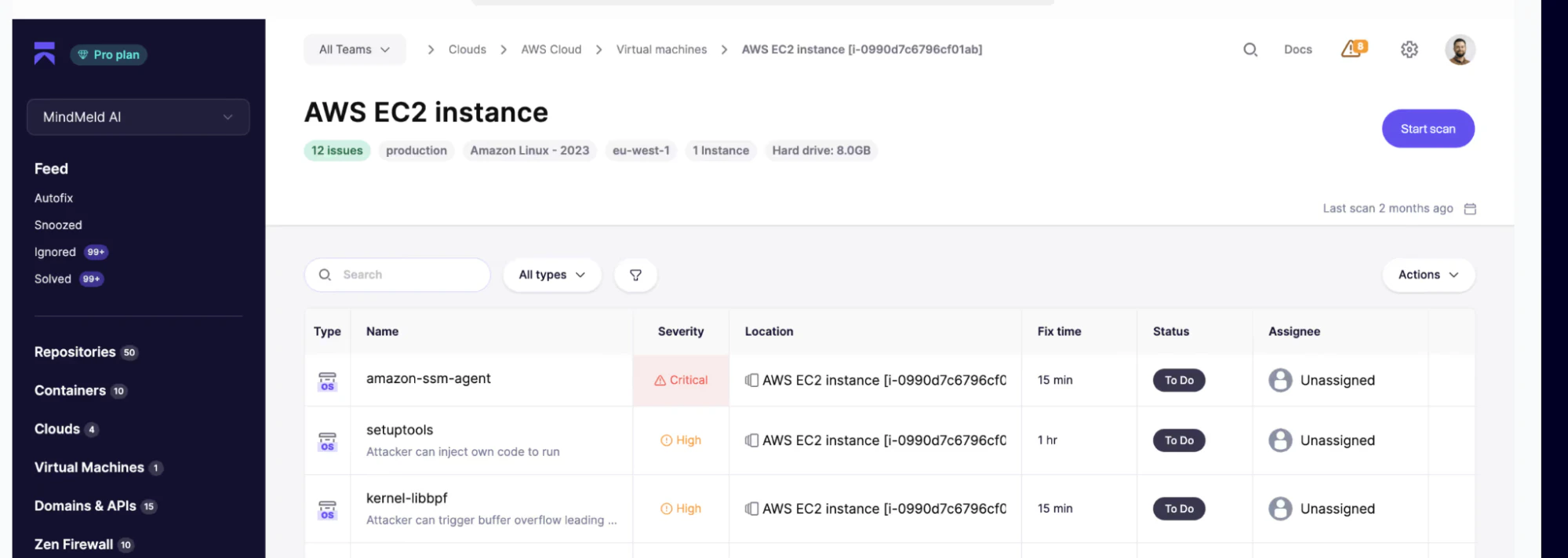Screen dimensions: 1568x558
Task: Go to Zen Firewall section
Action: (74, 545)
